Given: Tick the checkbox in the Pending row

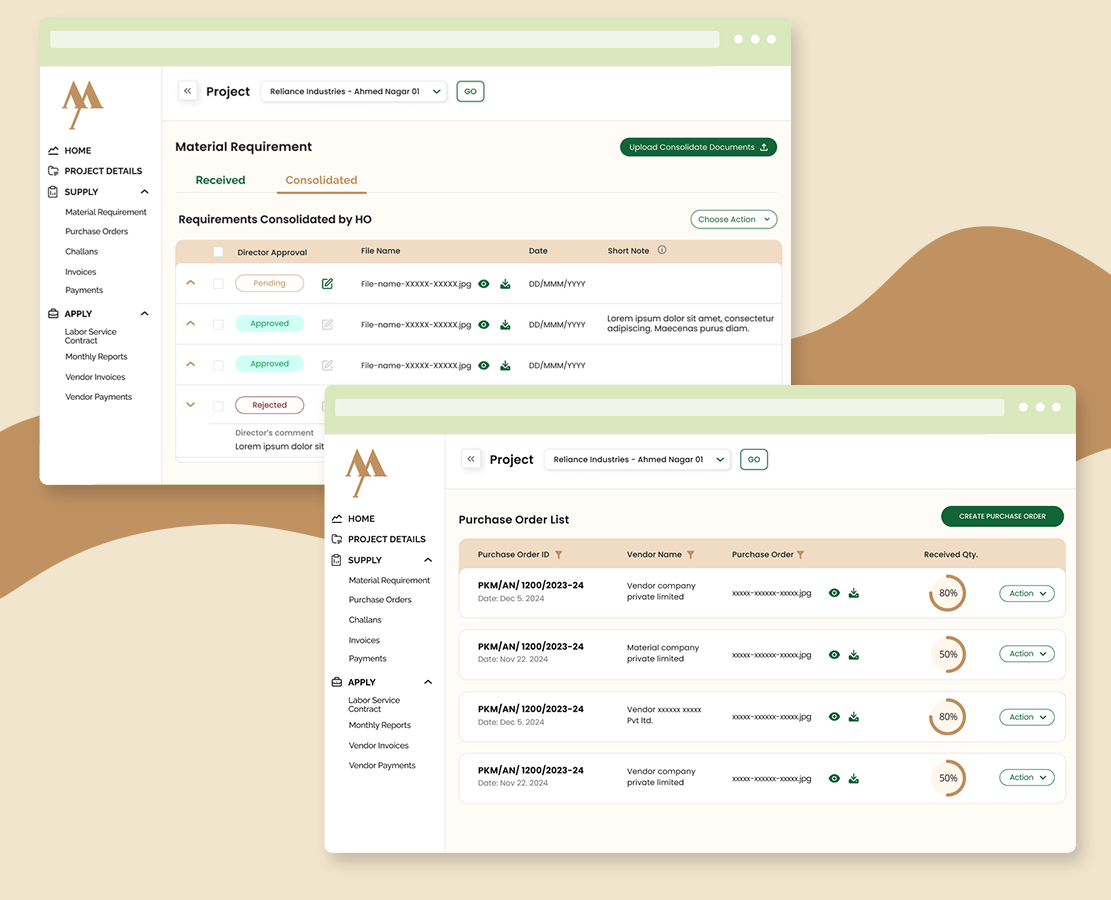Looking at the screenshot, I should pos(218,284).
